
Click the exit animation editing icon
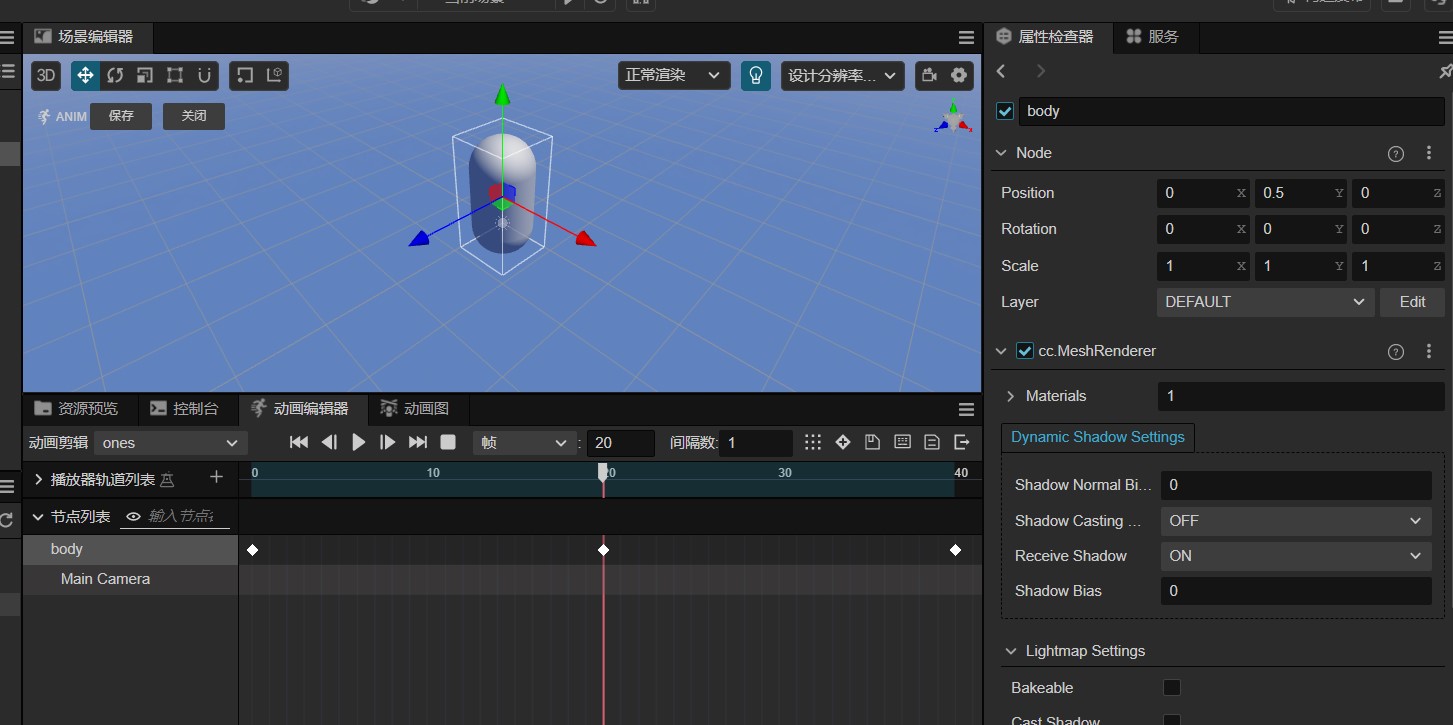[962, 442]
